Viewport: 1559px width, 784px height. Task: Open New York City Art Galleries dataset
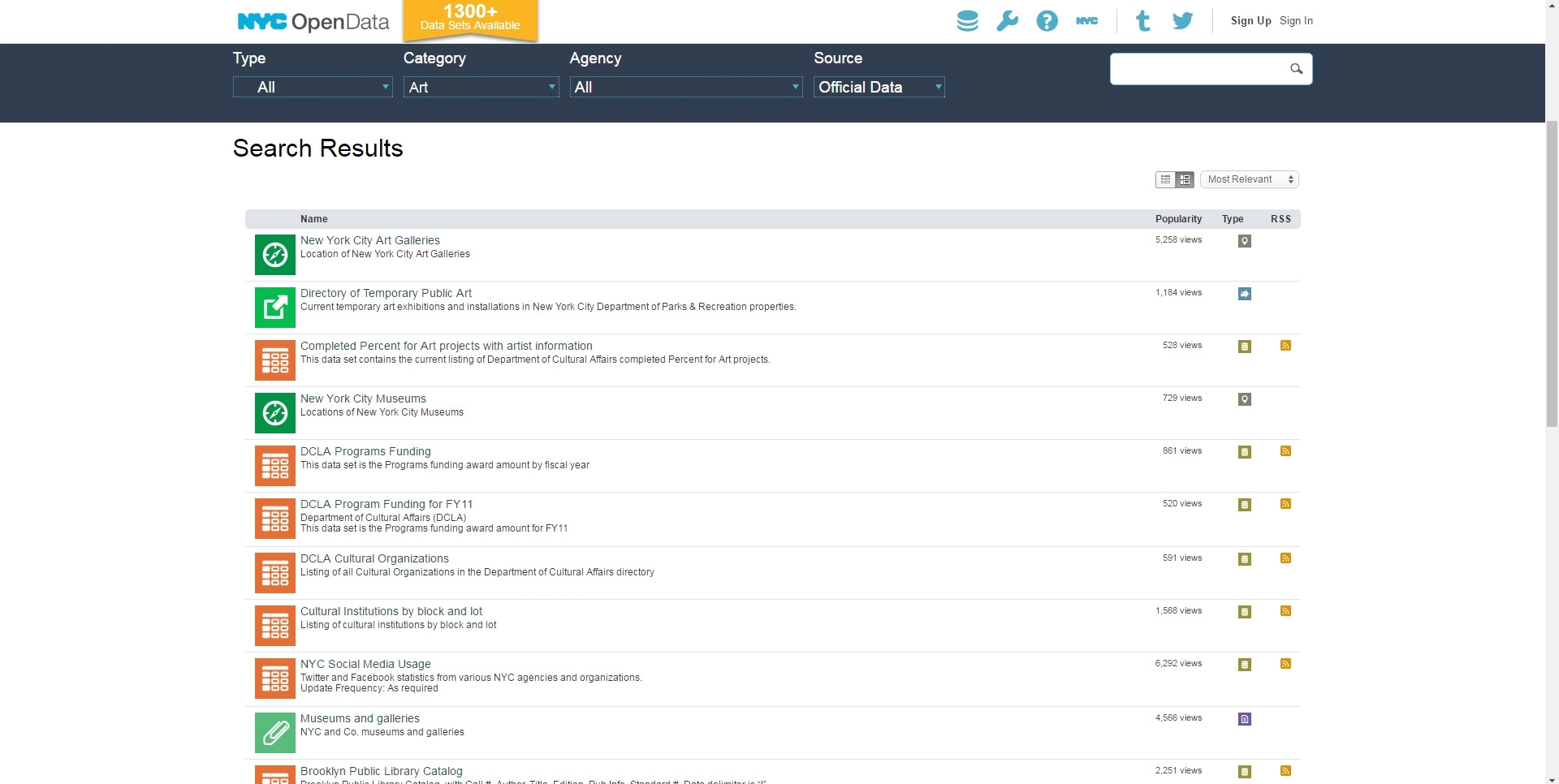(370, 240)
